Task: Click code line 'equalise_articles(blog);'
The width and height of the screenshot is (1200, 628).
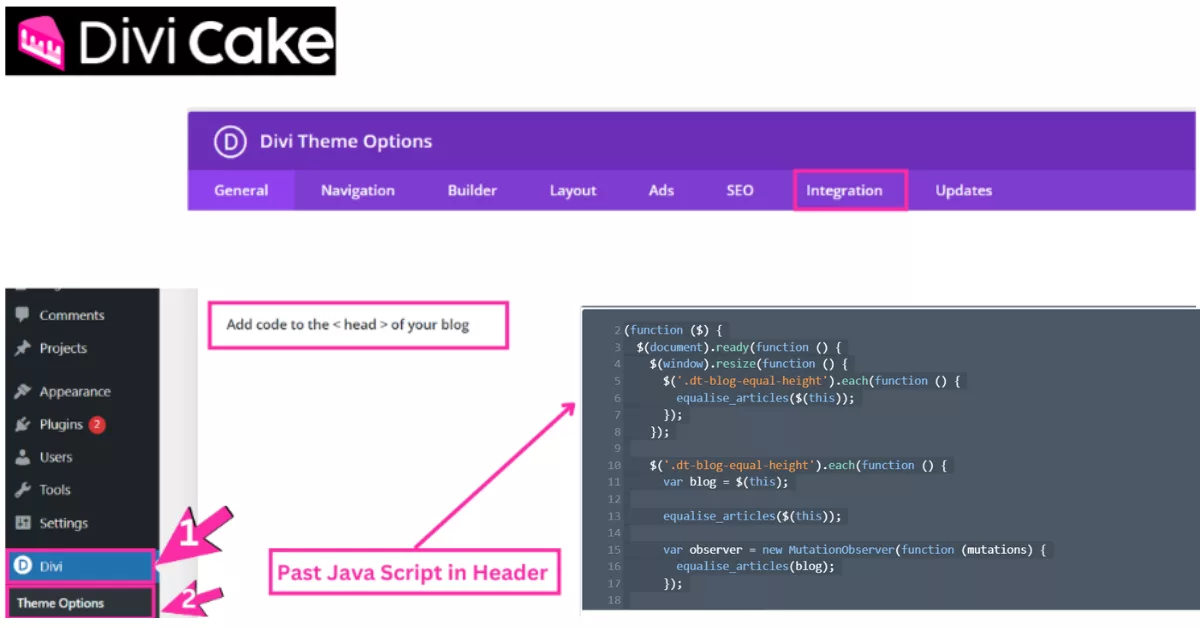Action: 755,566
